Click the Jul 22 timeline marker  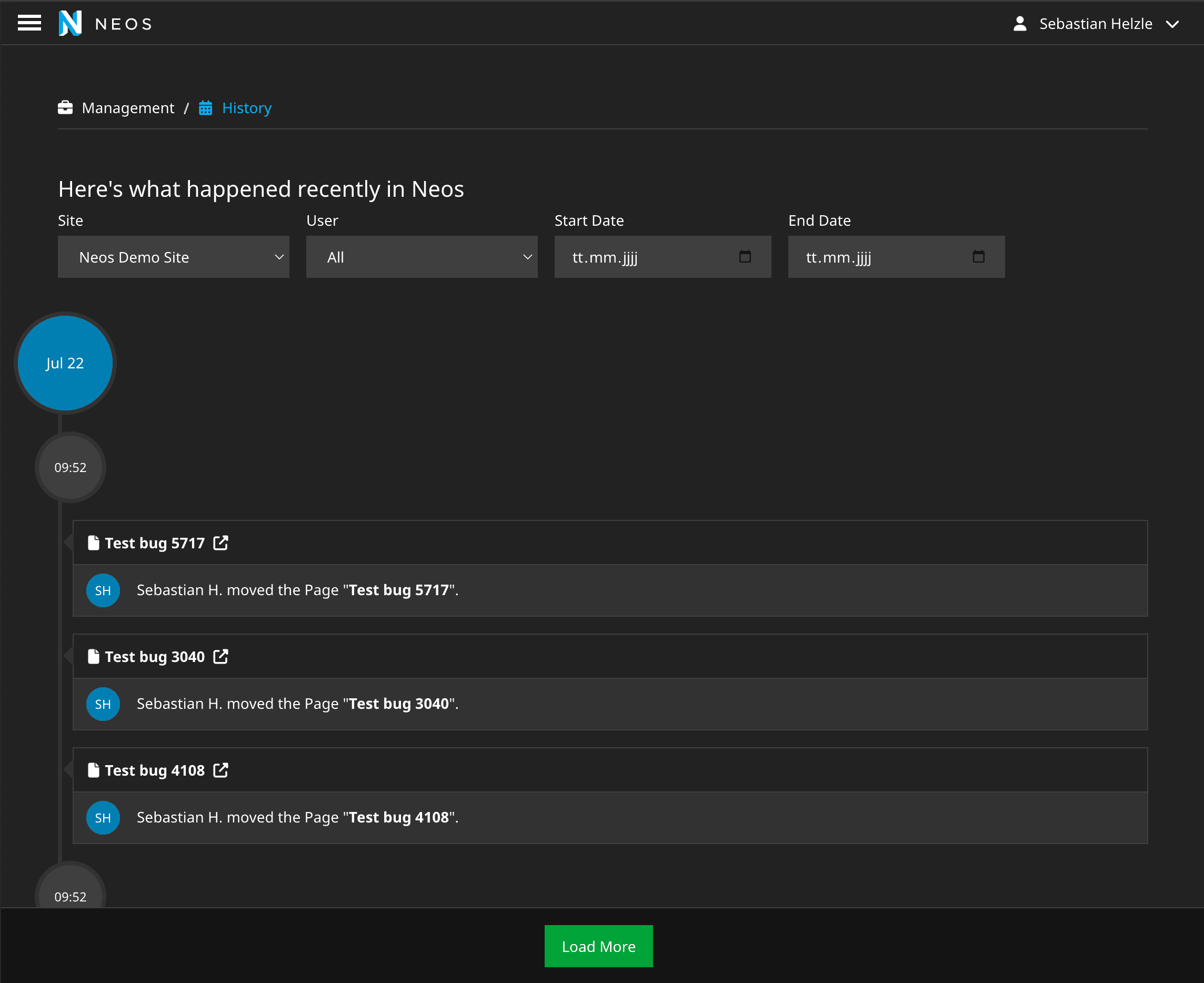tap(65, 363)
